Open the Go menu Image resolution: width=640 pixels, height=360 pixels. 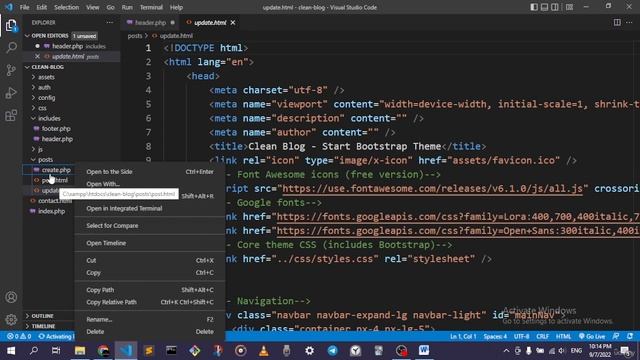point(111,7)
